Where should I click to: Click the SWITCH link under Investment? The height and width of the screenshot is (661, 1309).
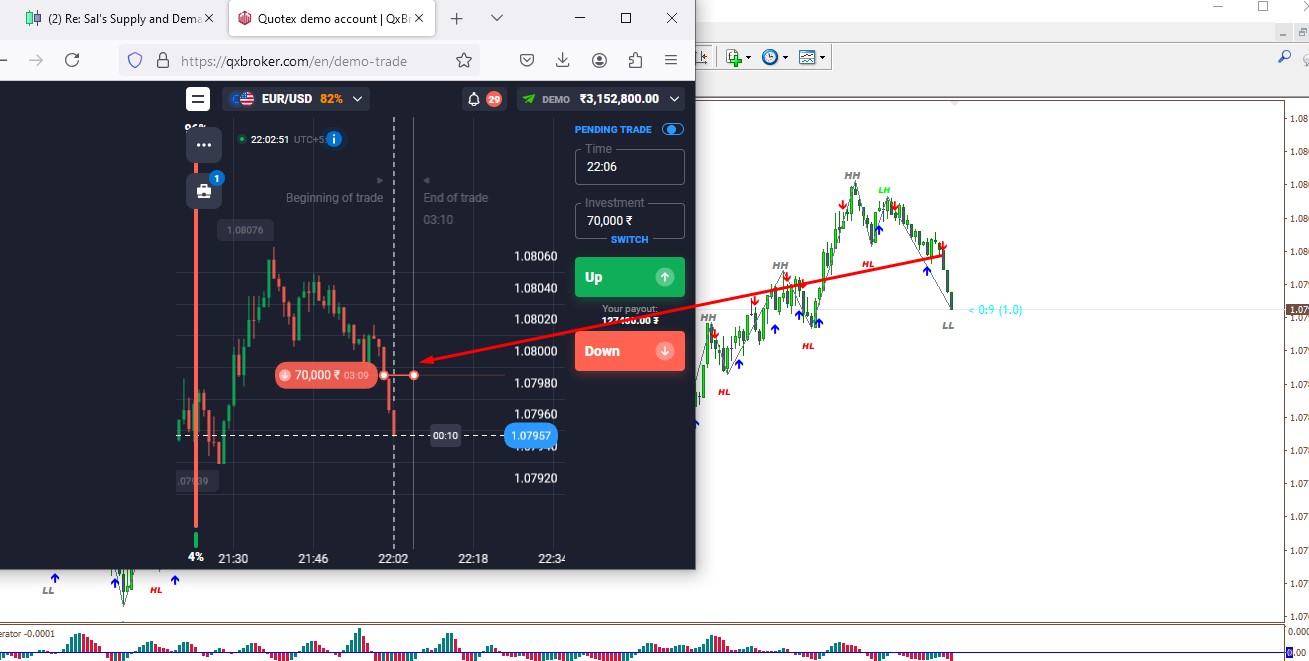[x=630, y=240]
